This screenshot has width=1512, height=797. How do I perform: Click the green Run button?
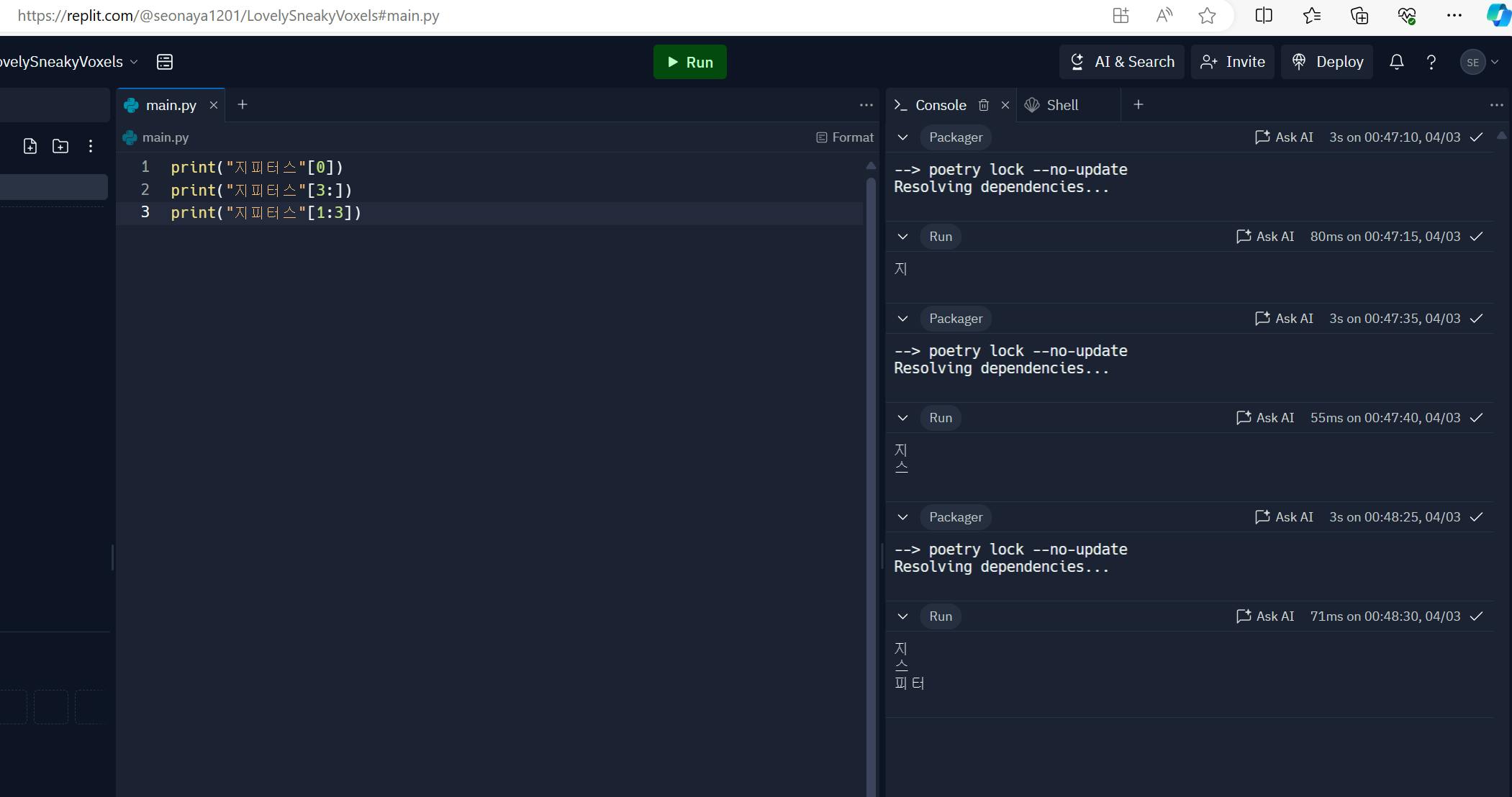pos(689,62)
